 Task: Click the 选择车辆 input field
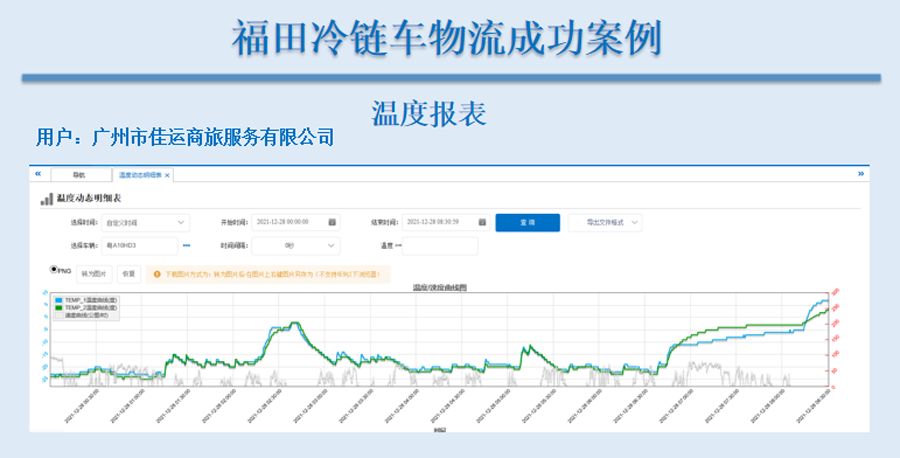(x=139, y=246)
